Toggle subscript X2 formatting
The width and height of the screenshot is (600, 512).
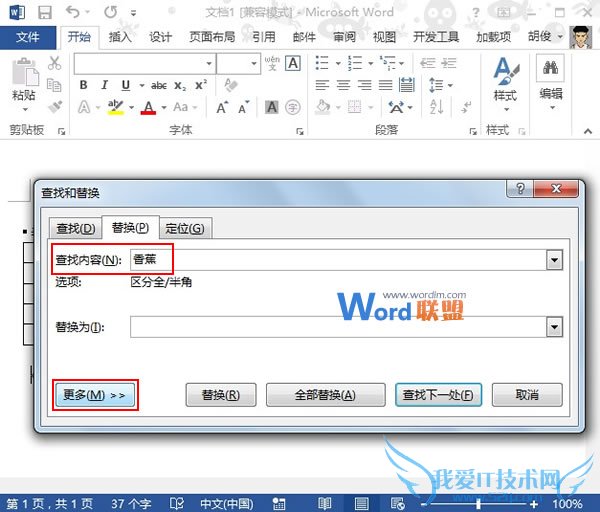point(180,85)
